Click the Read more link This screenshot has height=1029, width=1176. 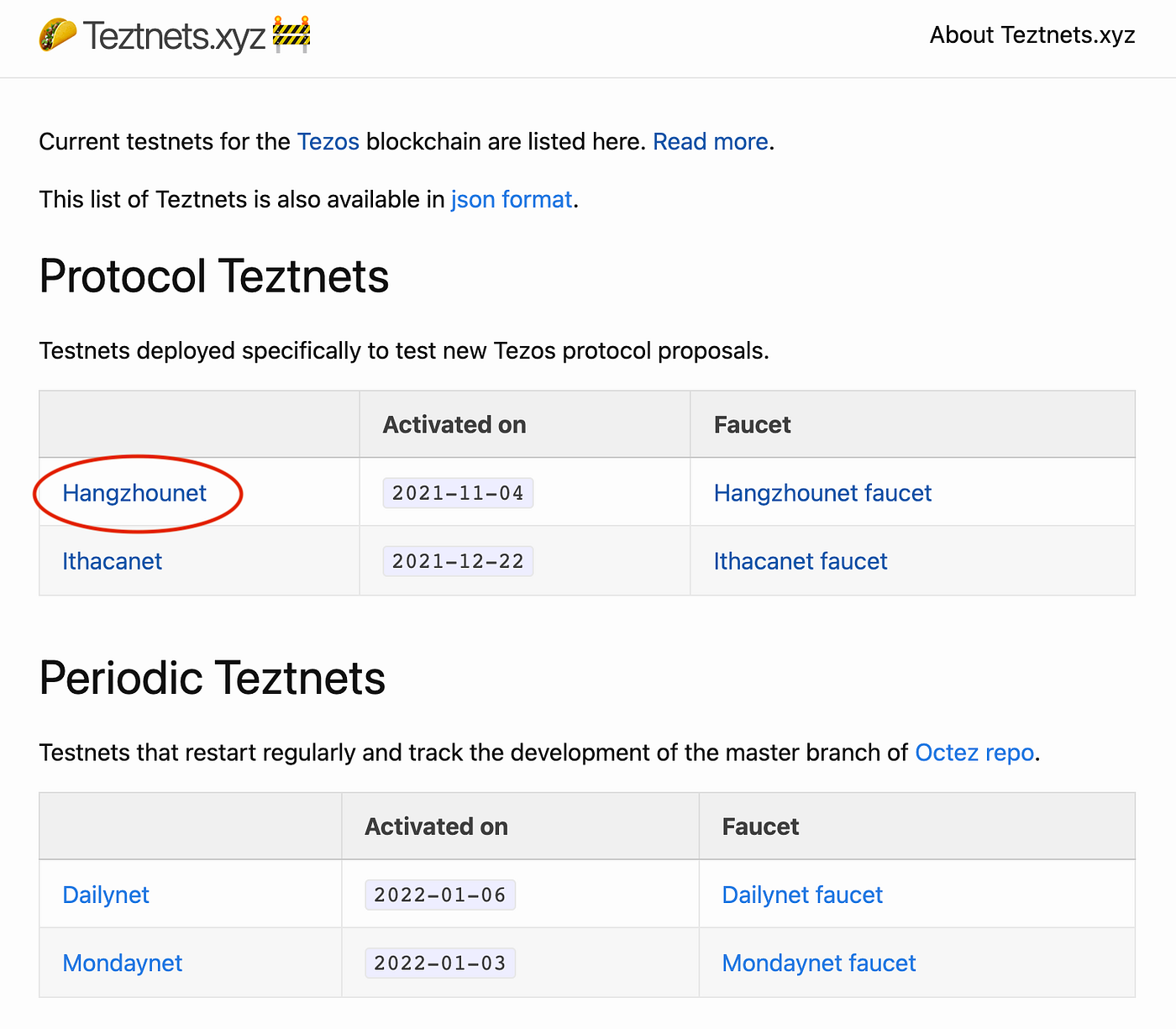click(x=711, y=141)
